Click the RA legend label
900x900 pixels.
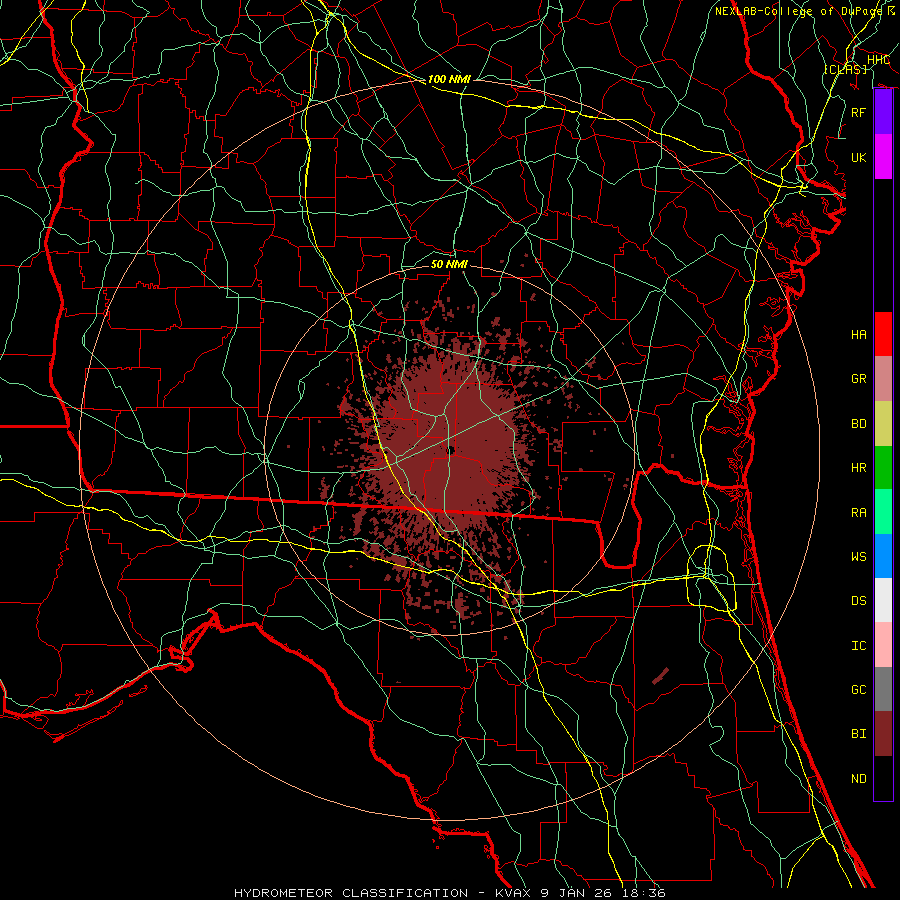tap(859, 513)
